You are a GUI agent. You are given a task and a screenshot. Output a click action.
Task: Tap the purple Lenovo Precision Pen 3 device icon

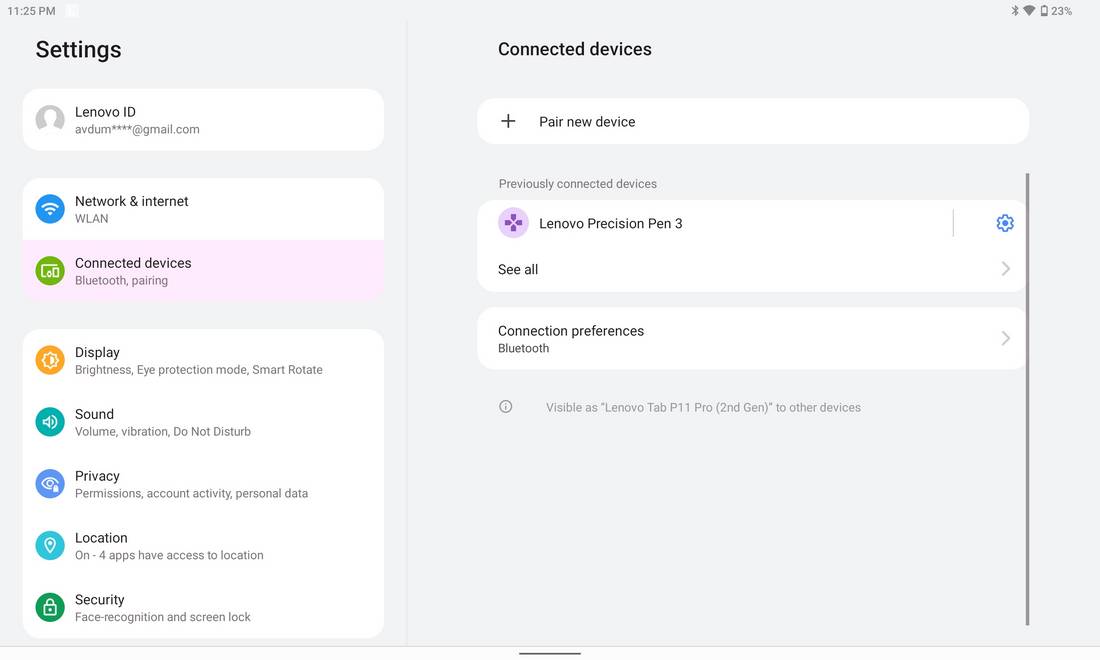coord(514,223)
